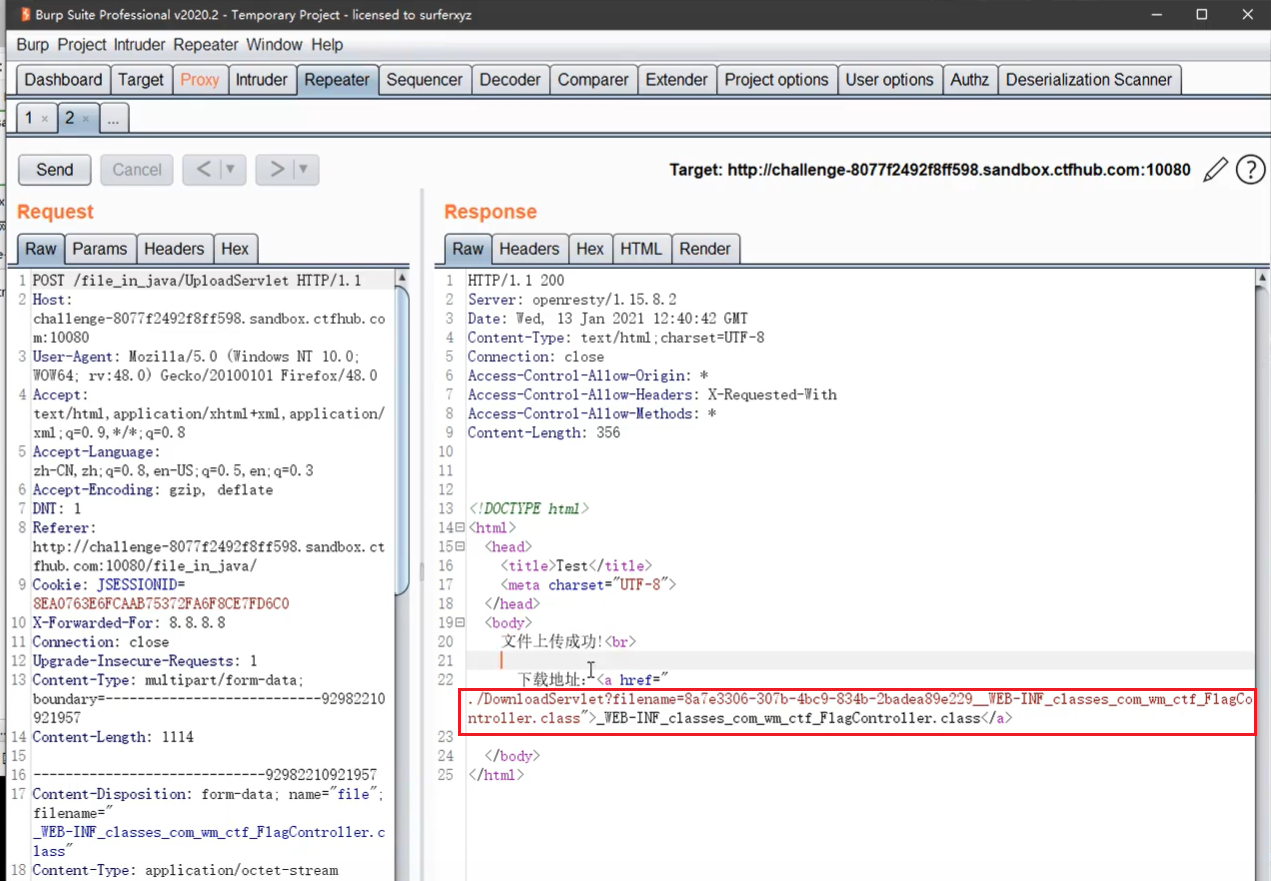Click the DownloadServlet?filename href text

coord(859,709)
